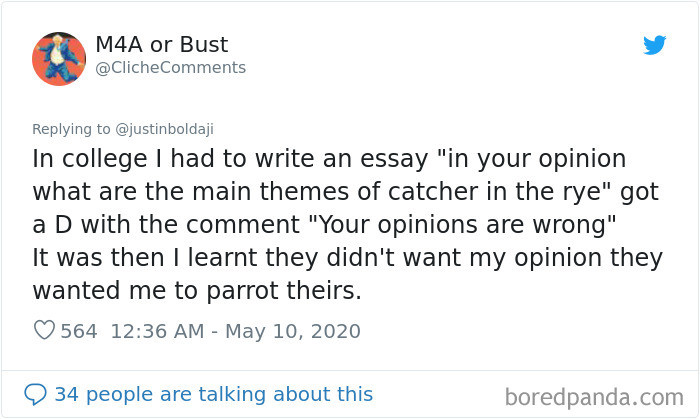Click the Twitter bird logo
The height and width of the screenshot is (419, 700).
pos(654,45)
